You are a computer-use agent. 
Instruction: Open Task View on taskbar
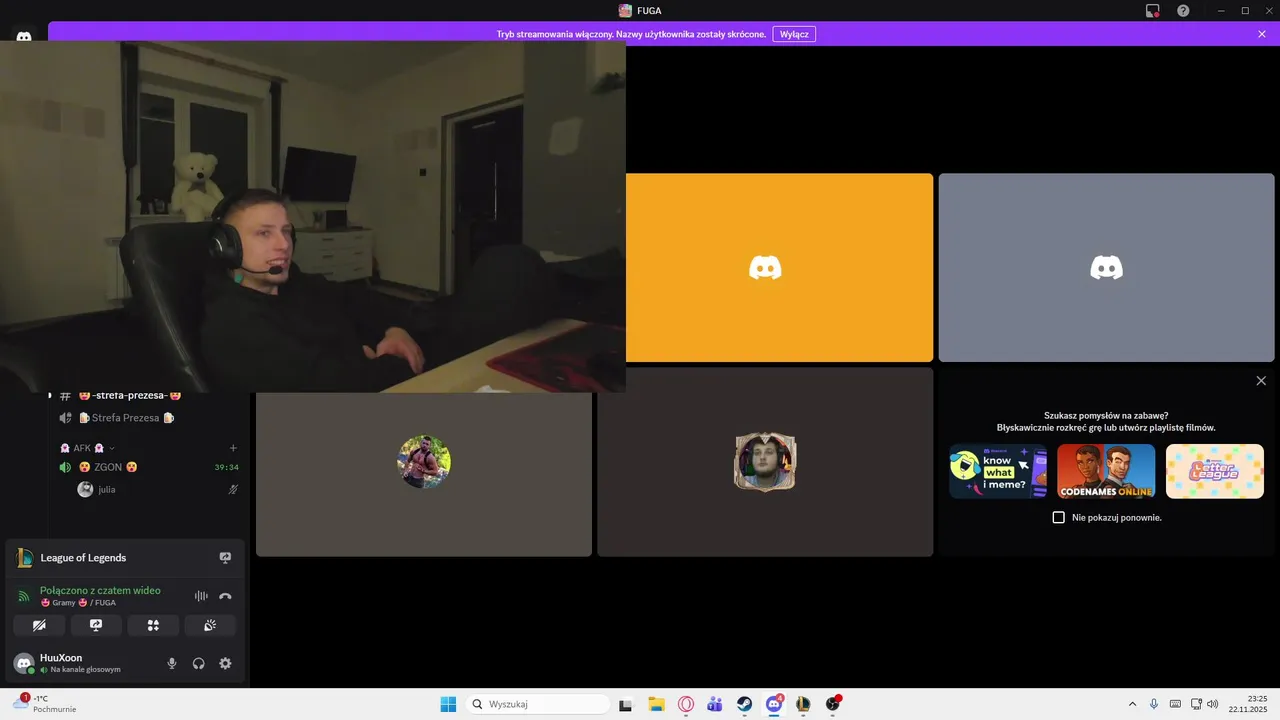coord(626,704)
